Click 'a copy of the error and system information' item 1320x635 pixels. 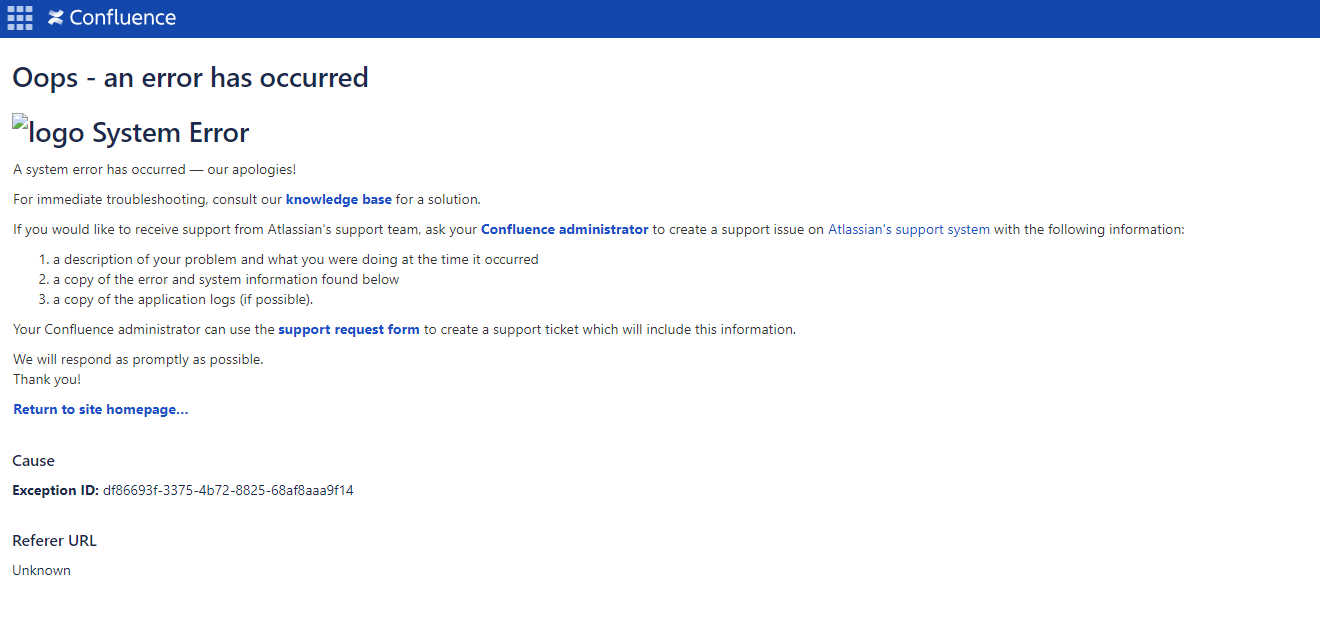coord(226,279)
